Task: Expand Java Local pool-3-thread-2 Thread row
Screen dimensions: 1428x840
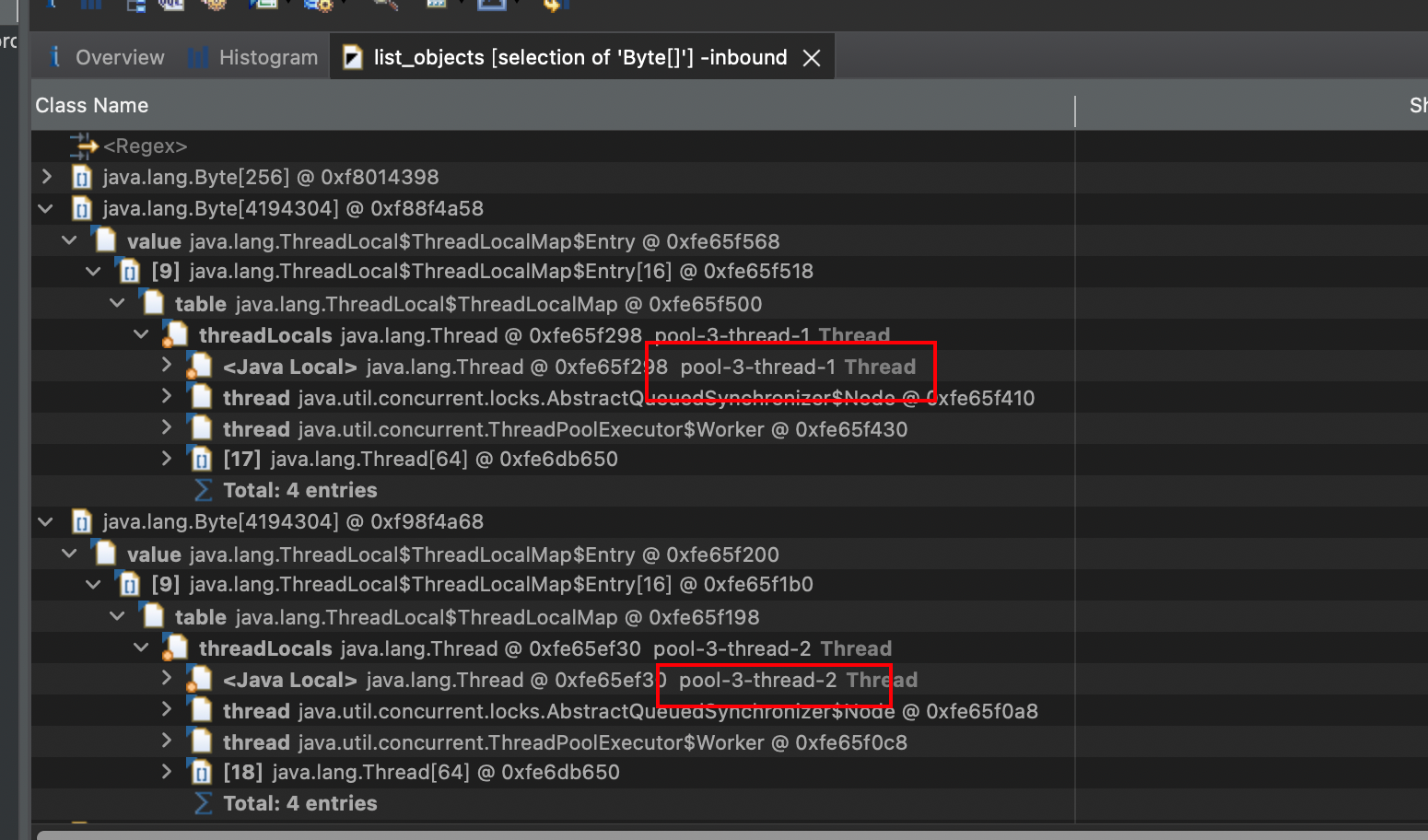Action: tap(167, 679)
